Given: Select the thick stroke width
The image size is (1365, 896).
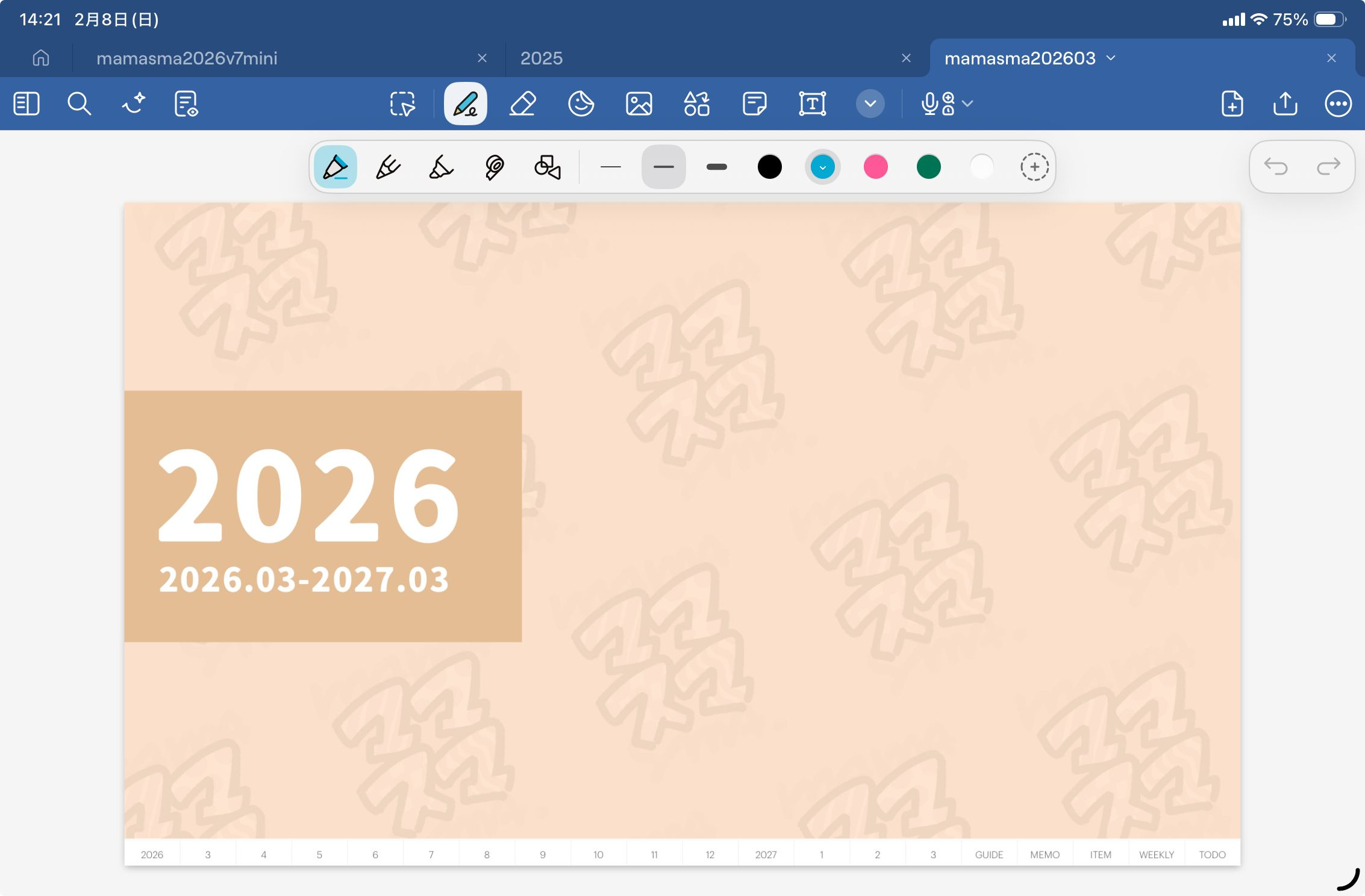Looking at the screenshot, I should pos(716,167).
